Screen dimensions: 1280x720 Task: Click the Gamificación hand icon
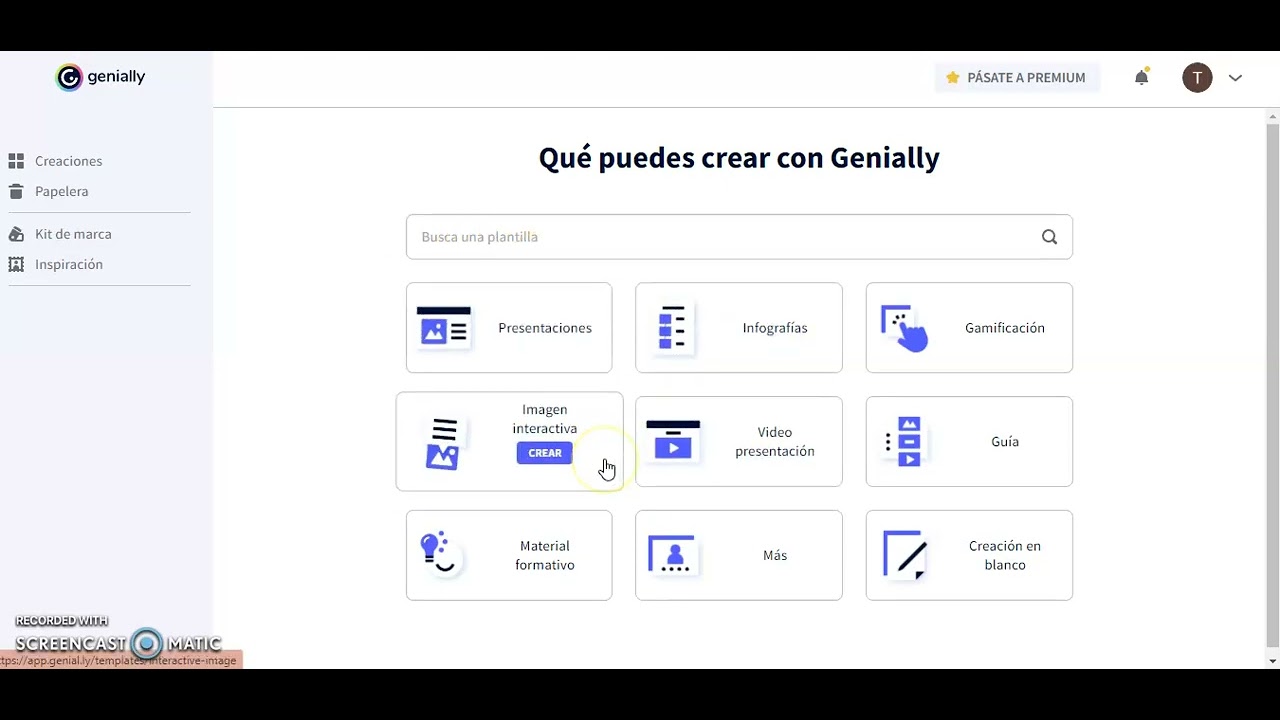coord(904,328)
